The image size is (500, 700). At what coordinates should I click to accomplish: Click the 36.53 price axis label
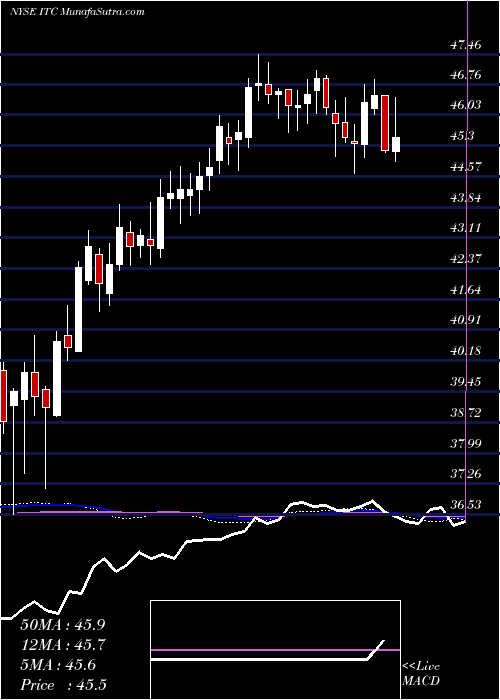click(x=466, y=504)
